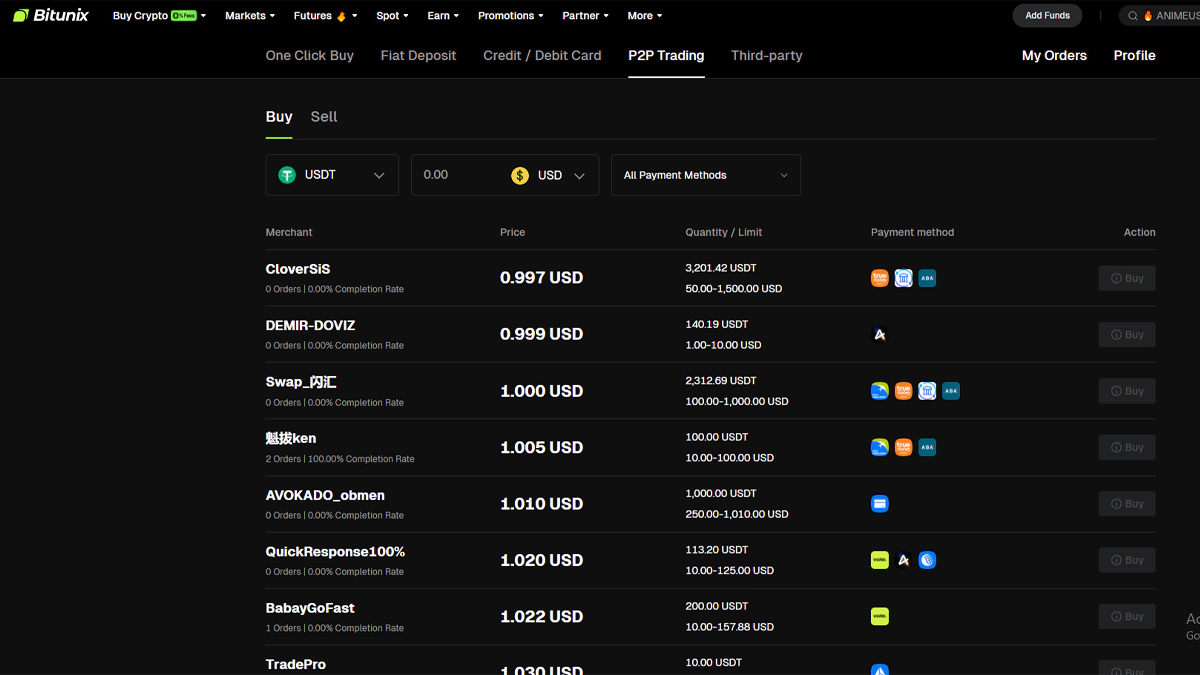1200x675 pixels.
Task: Click the Add Funds button
Action: click(1047, 16)
